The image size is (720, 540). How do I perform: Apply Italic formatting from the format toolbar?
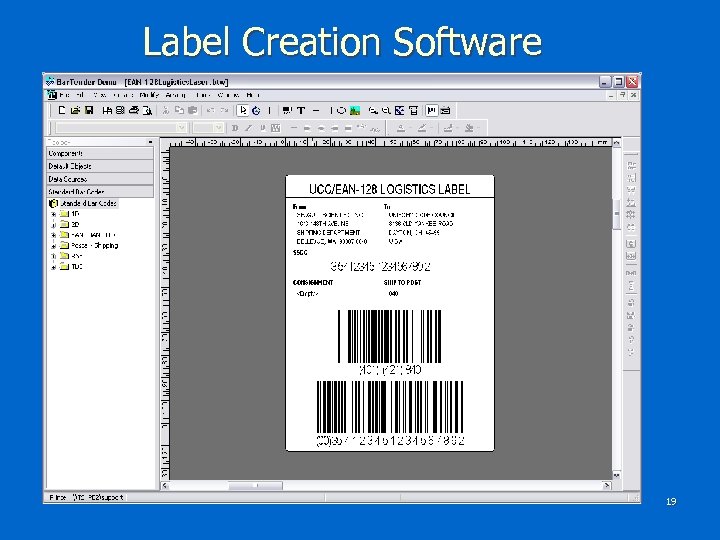pos(248,128)
